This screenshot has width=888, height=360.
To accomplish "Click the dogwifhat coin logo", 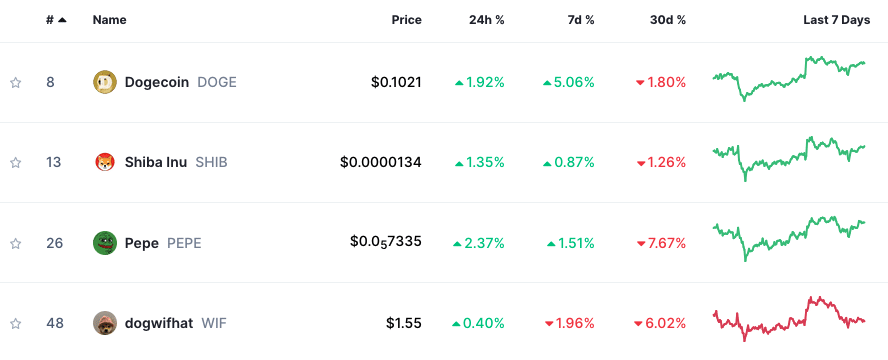I will coord(105,324).
